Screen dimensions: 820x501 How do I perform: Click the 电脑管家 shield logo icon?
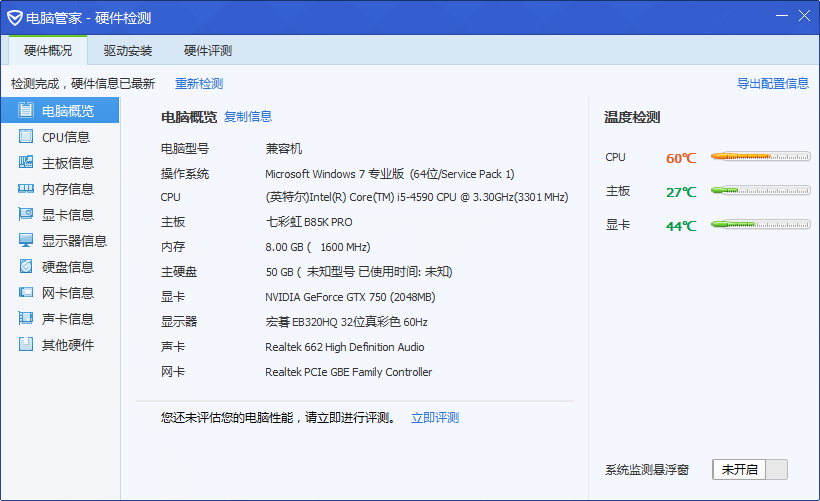15,18
